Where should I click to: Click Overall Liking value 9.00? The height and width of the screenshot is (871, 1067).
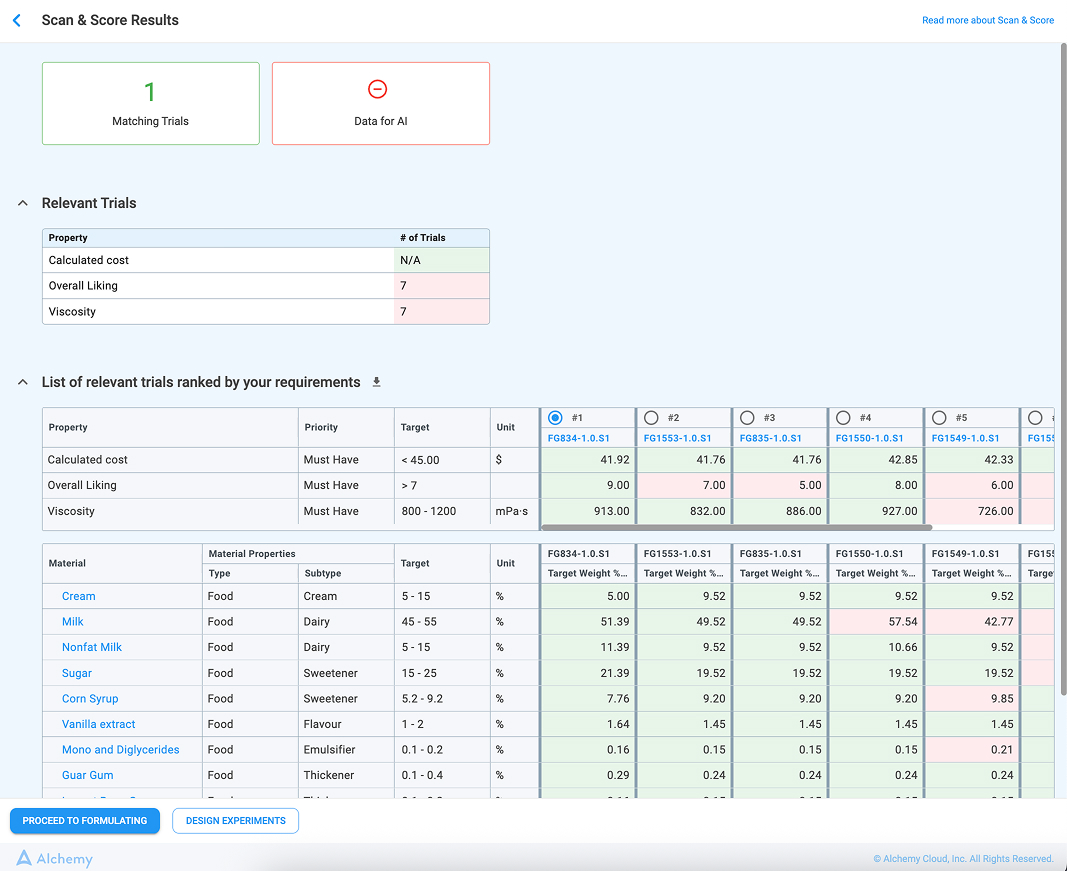588,485
